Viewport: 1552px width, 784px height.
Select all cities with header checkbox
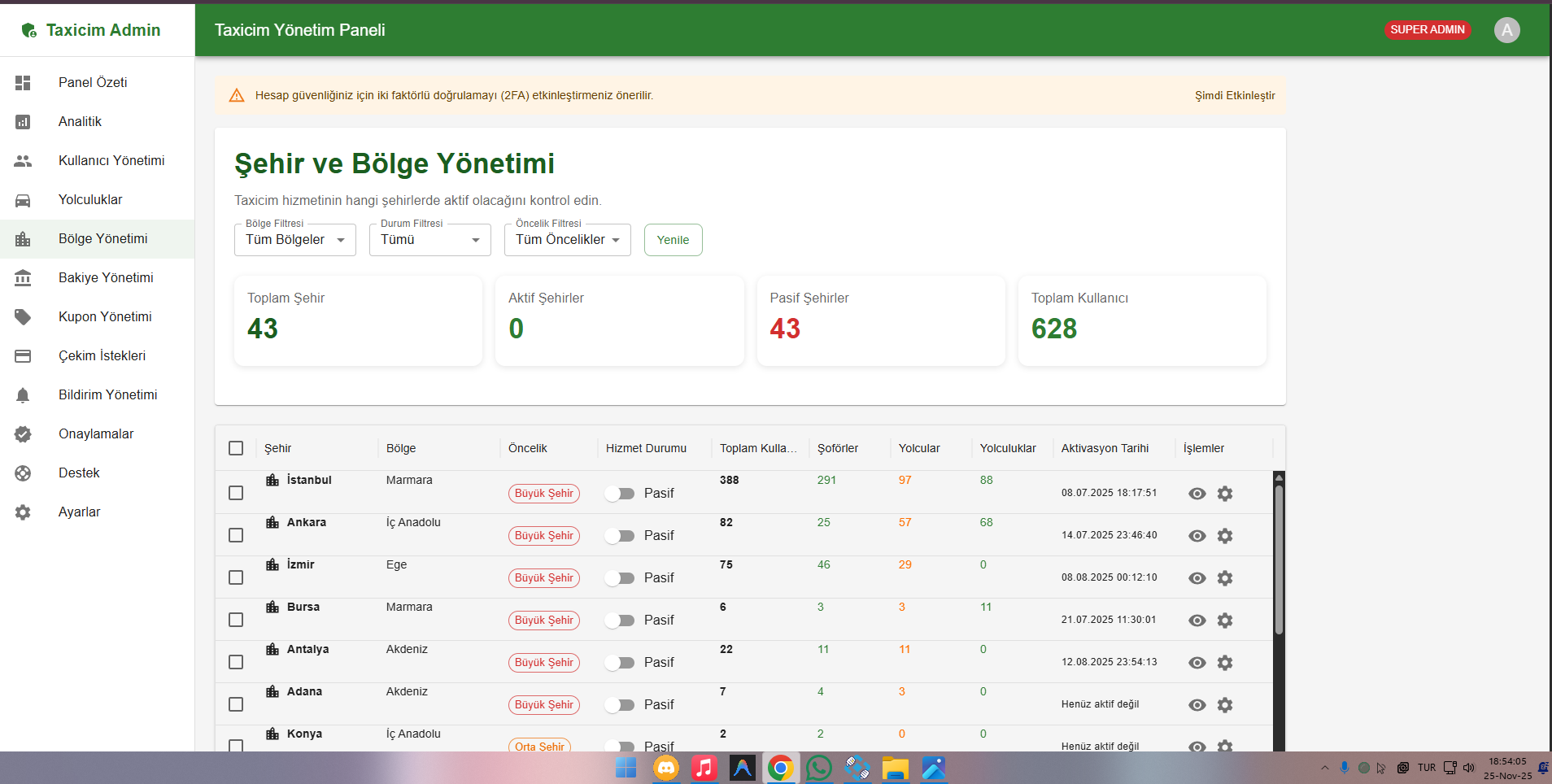click(236, 448)
